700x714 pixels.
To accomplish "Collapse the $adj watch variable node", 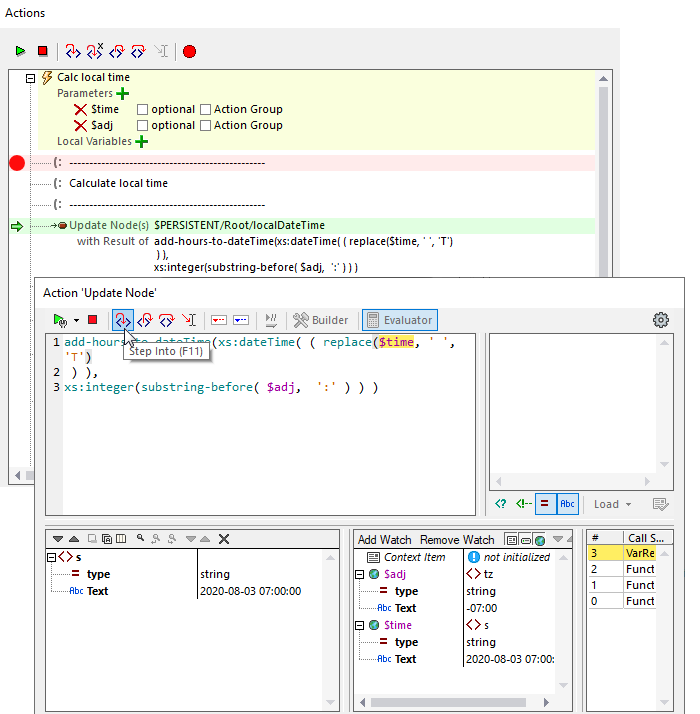I will [360, 574].
